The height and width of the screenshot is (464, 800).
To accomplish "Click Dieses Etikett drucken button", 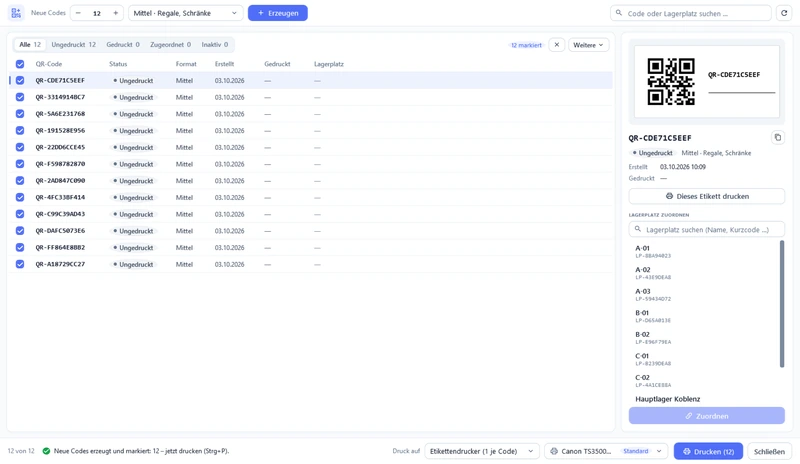I will tap(707, 196).
